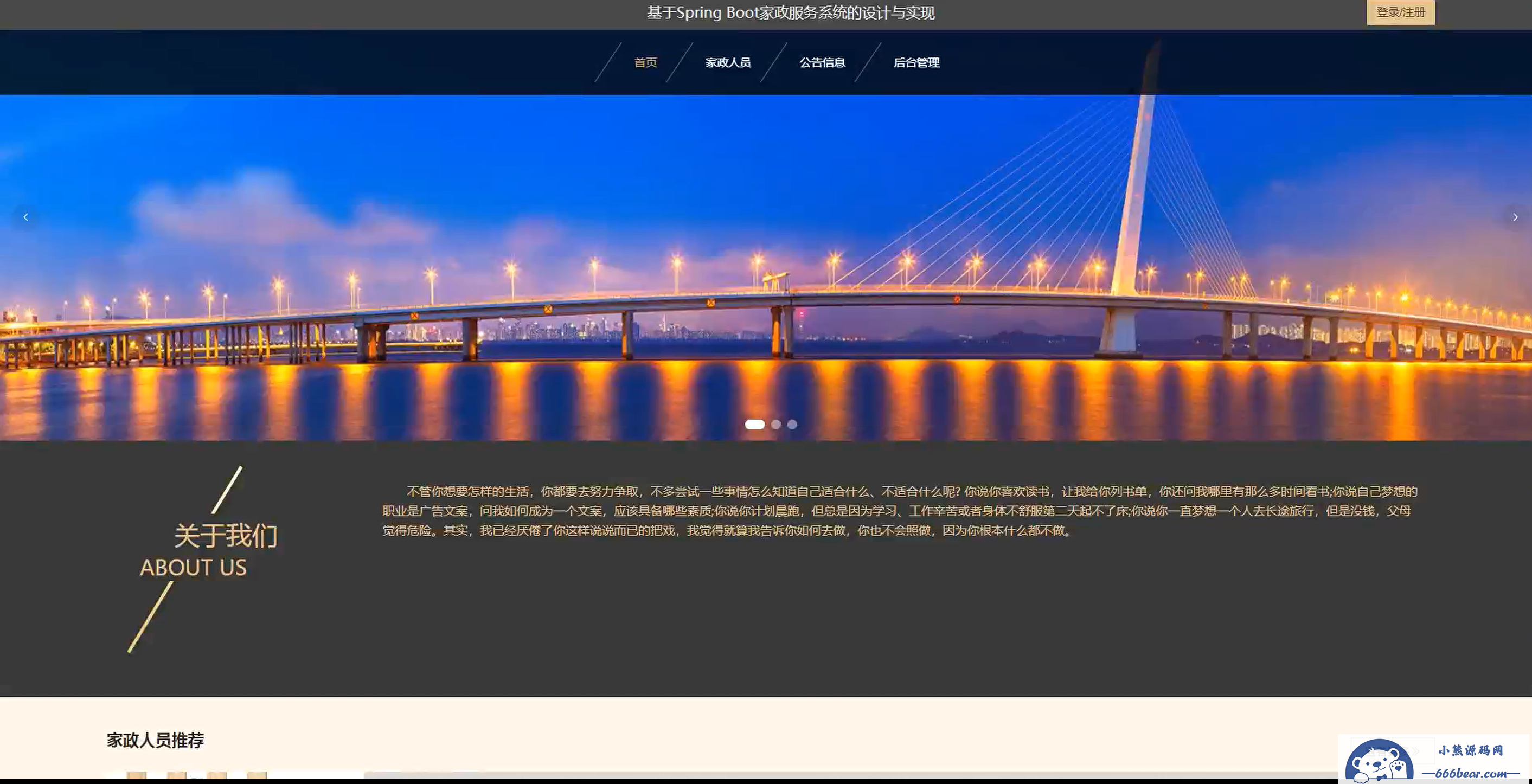Open the 家政人员 nav item
1532x784 pixels.
click(x=728, y=62)
